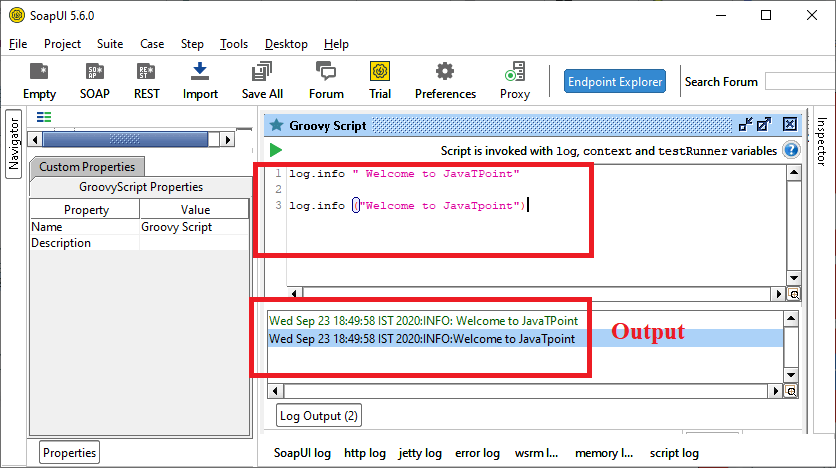Open the error log tab
836x468 pixels.
[477, 453]
